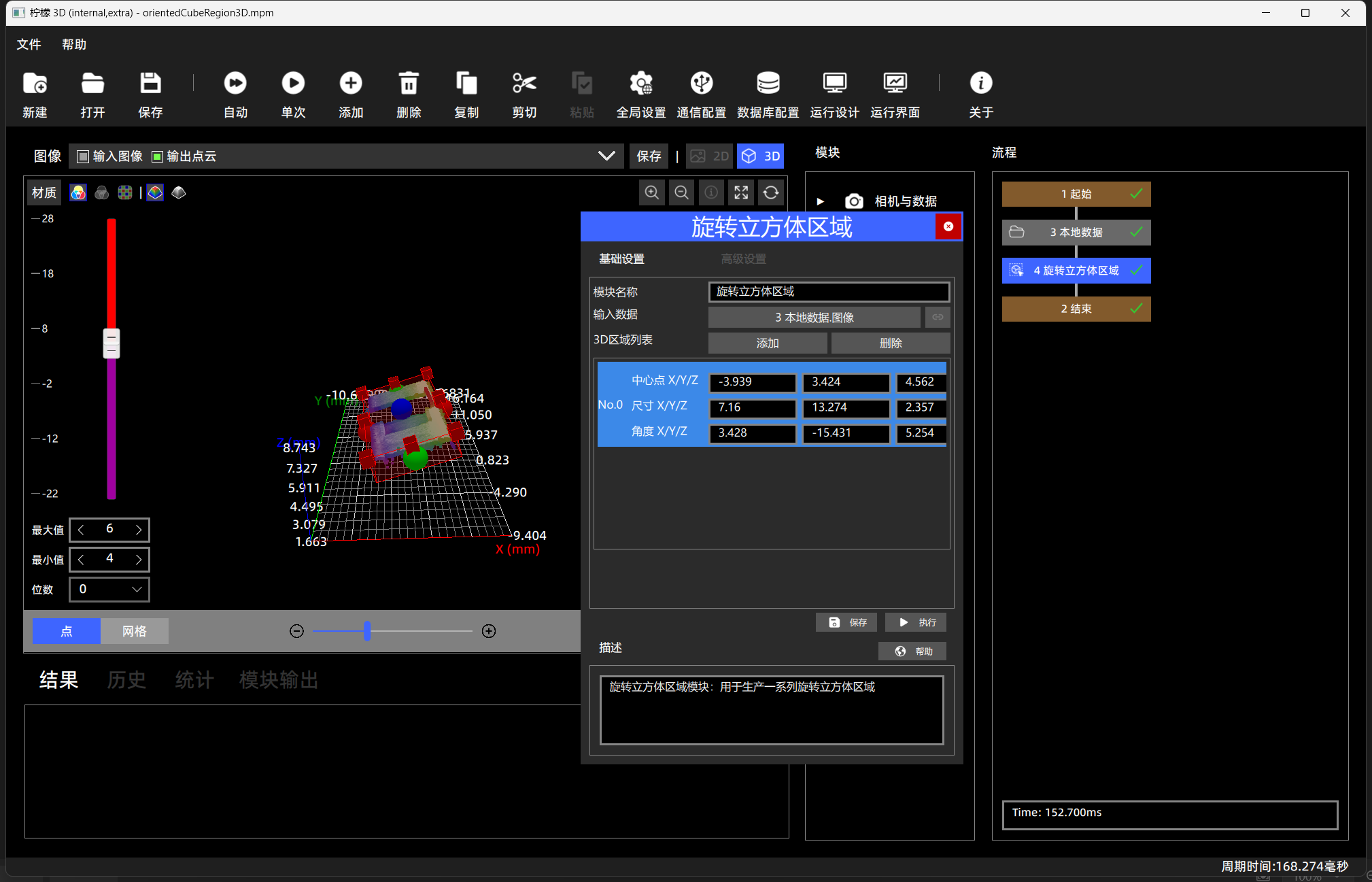This screenshot has height=882, width=1372.
Task: Open 运行设计 run design
Action: point(834,83)
